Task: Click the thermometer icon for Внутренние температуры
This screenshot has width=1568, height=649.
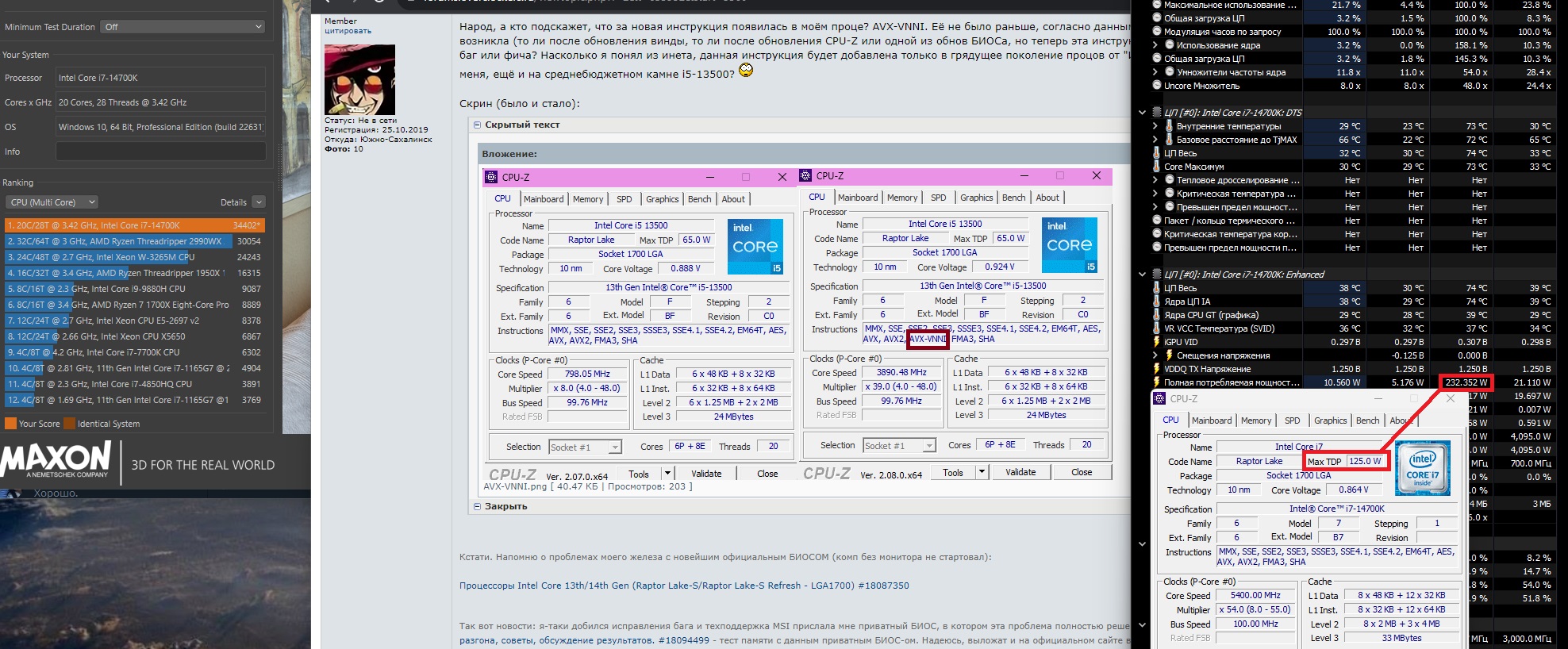Action: click(1169, 126)
